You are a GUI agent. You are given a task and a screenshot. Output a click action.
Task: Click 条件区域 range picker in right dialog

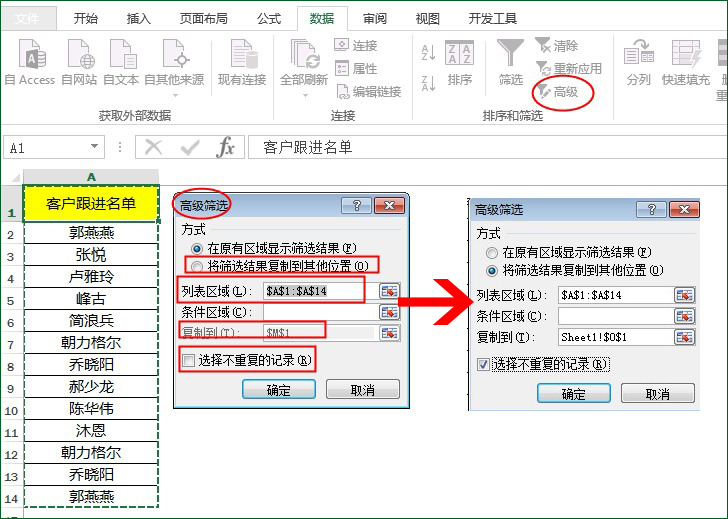point(684,317)
